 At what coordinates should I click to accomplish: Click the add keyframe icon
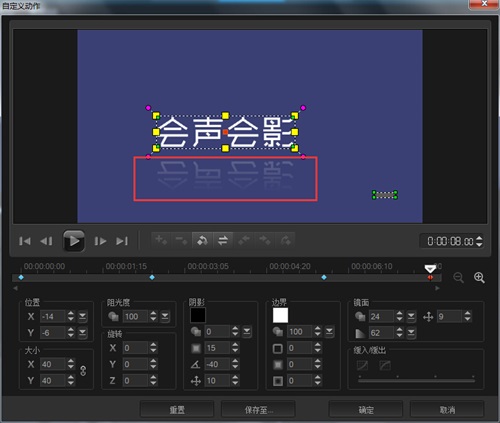[x=161, y=240]
